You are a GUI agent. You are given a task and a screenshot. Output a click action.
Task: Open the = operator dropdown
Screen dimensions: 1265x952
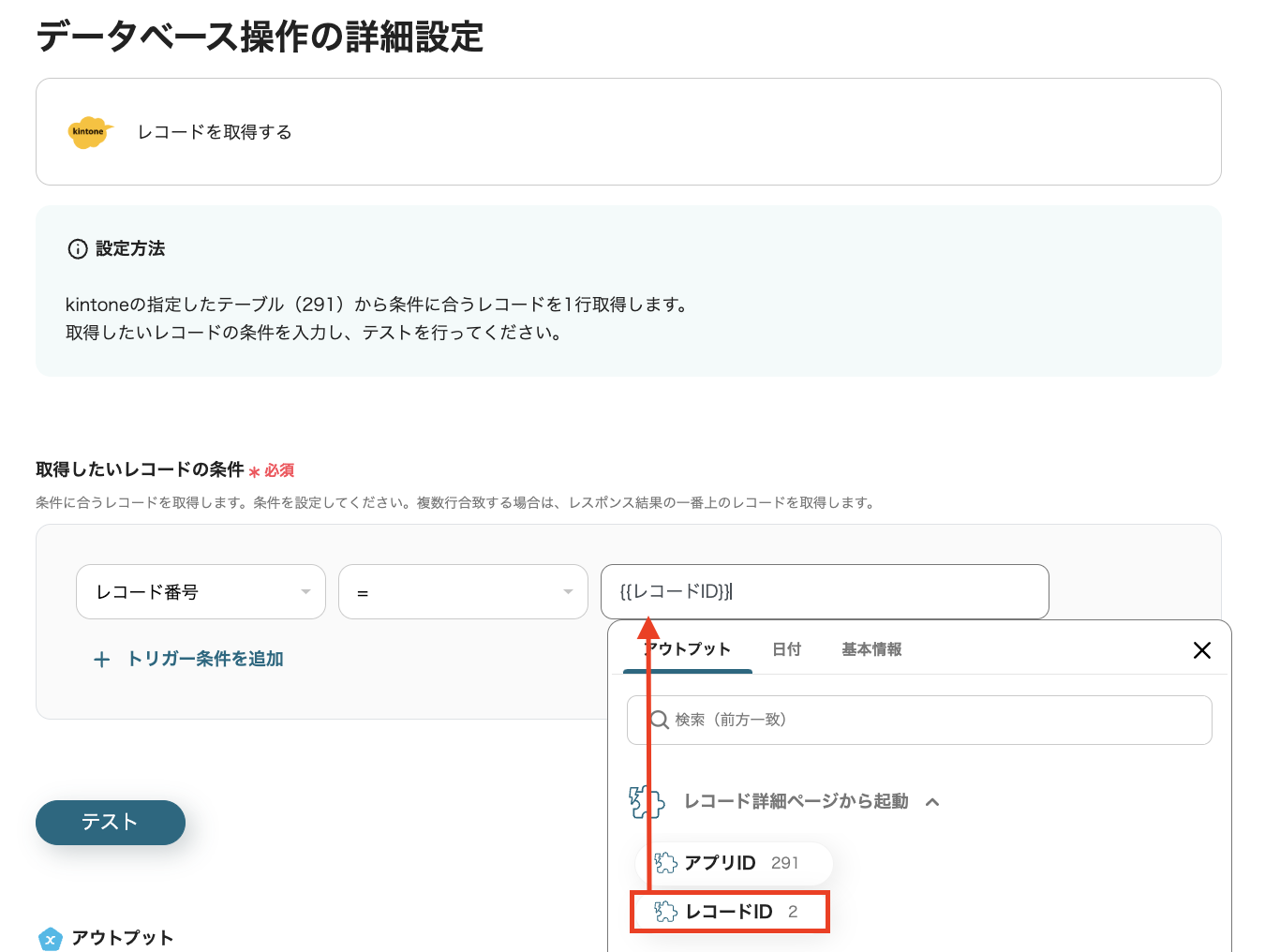pos(463,592)
